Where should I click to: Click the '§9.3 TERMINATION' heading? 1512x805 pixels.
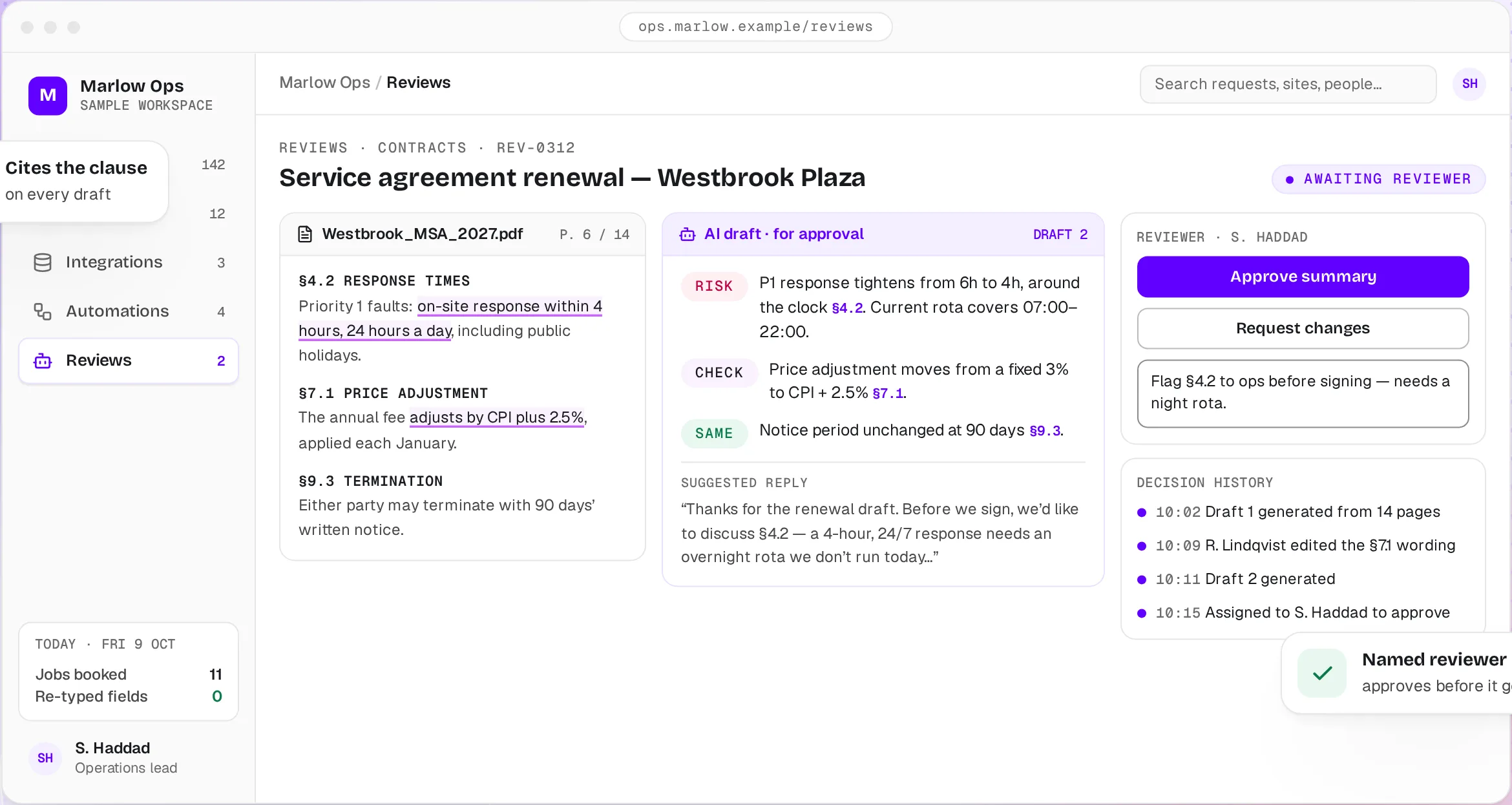370,481
